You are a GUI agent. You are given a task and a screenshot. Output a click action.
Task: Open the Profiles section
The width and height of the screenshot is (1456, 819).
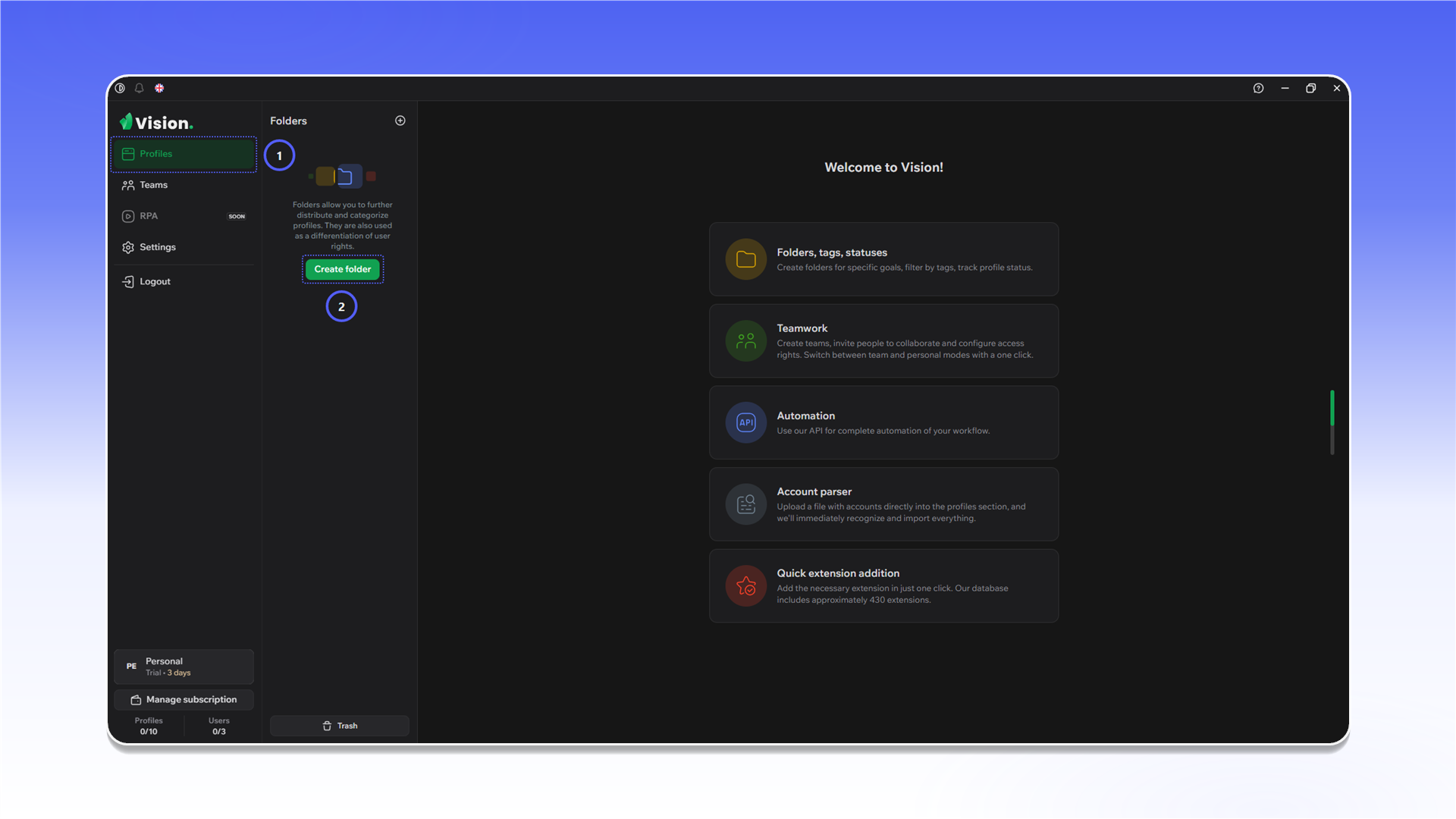(x=184, y=154)
